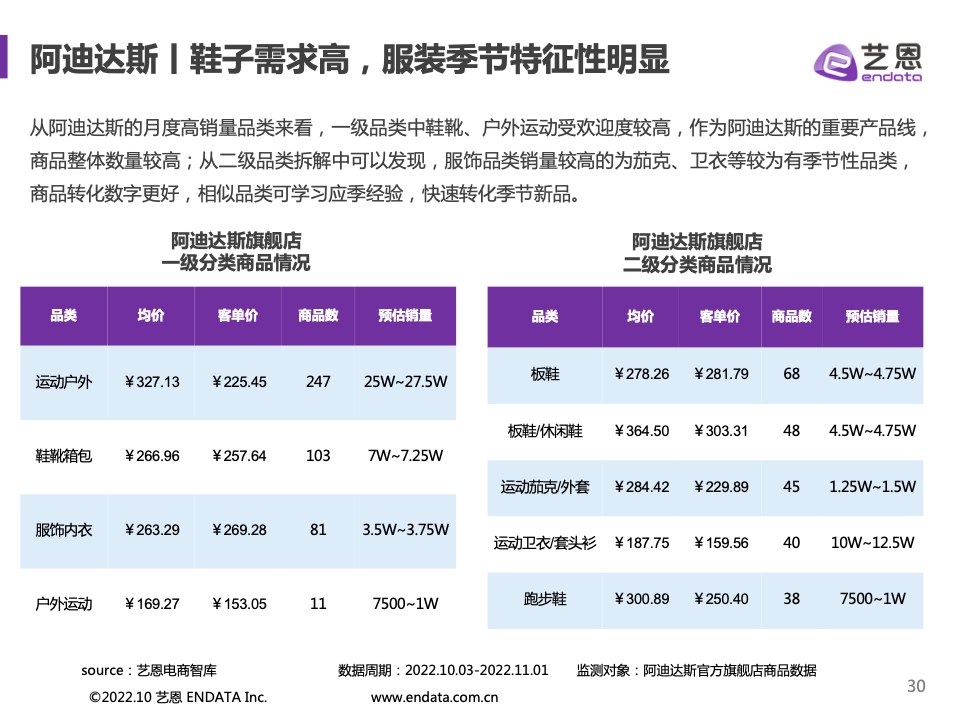
Task: Click 客单价 header in right table
Action: (x=720, y=317)
